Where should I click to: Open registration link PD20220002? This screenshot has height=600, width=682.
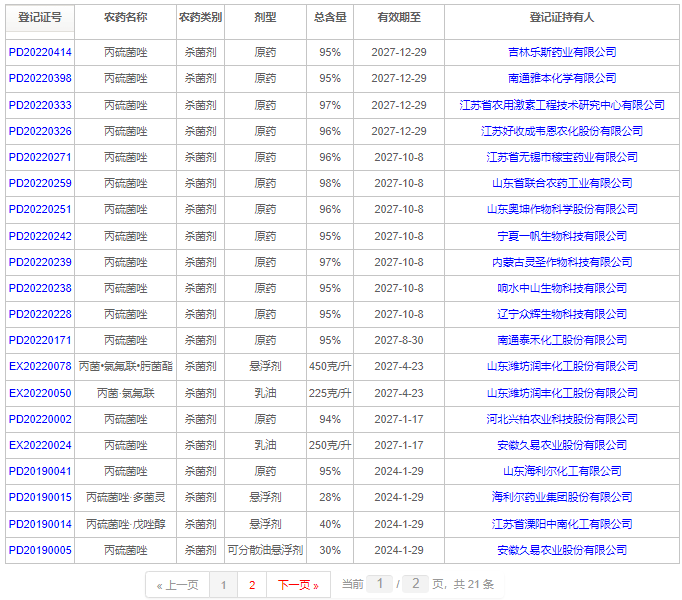pos(40,419)
